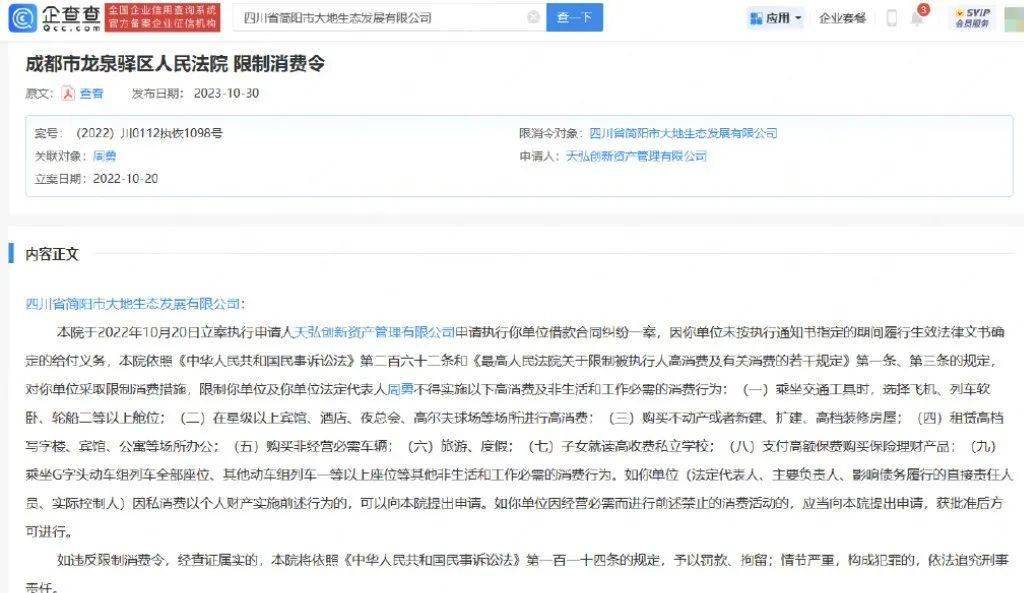Clear the search box with the X icon
This screenshot has width=1024, height=593.
(x=534, y=18)
